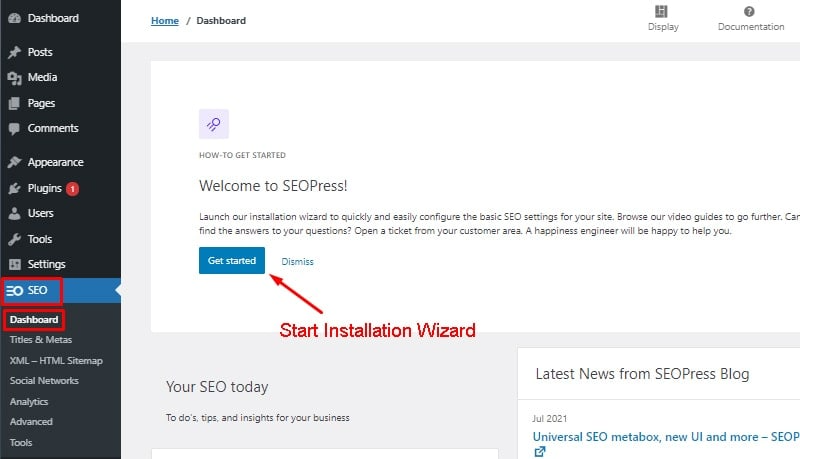The height and width of the screenshot is (459, 834).
Task: Click "To do's, tips, and insights" text
Action: click(x=257, y=418)
